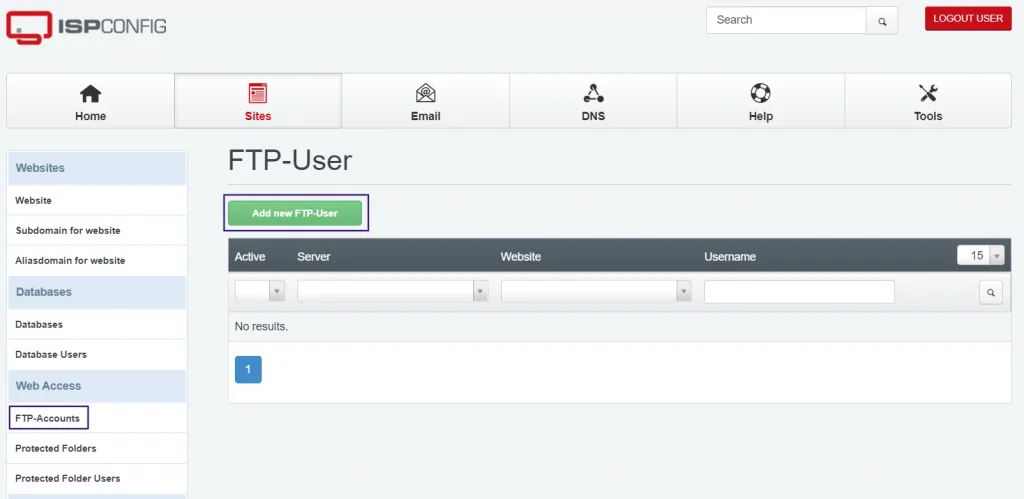Click the No results. message

(x=261, y=327)
